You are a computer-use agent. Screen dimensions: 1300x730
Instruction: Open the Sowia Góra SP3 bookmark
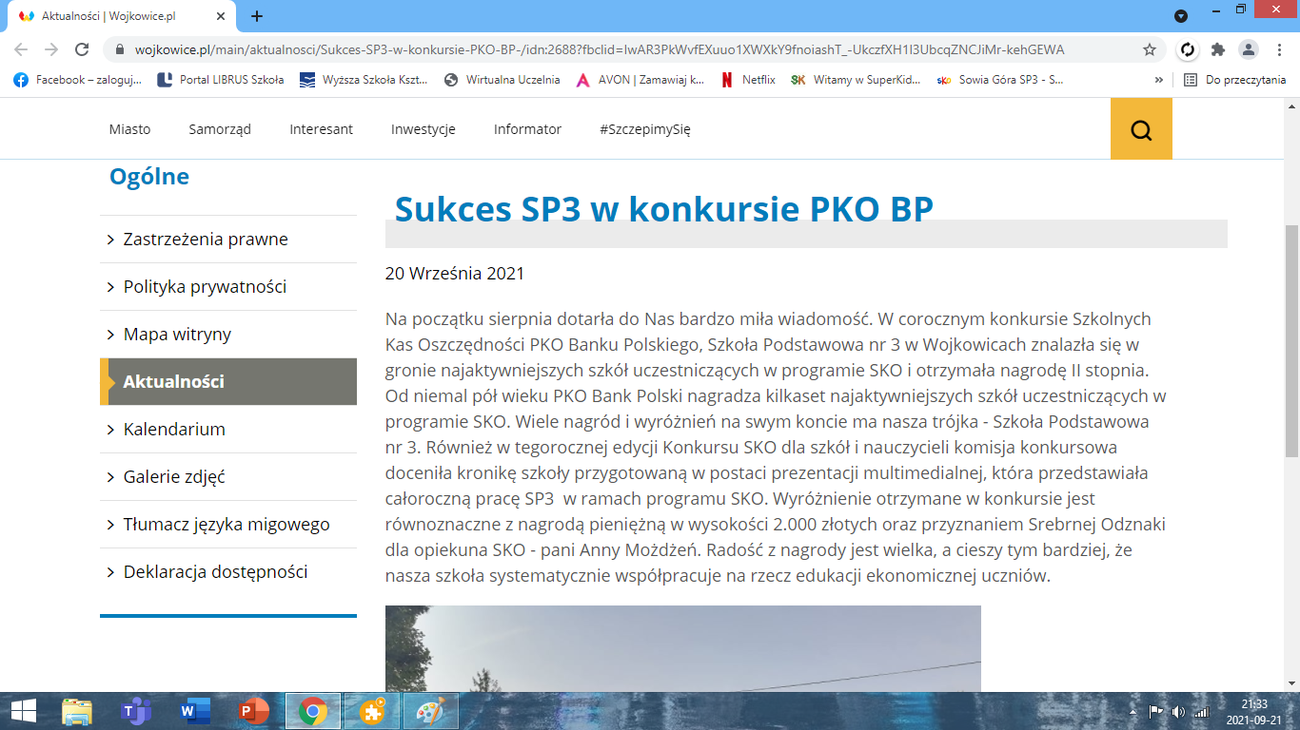click(1000, 80)
